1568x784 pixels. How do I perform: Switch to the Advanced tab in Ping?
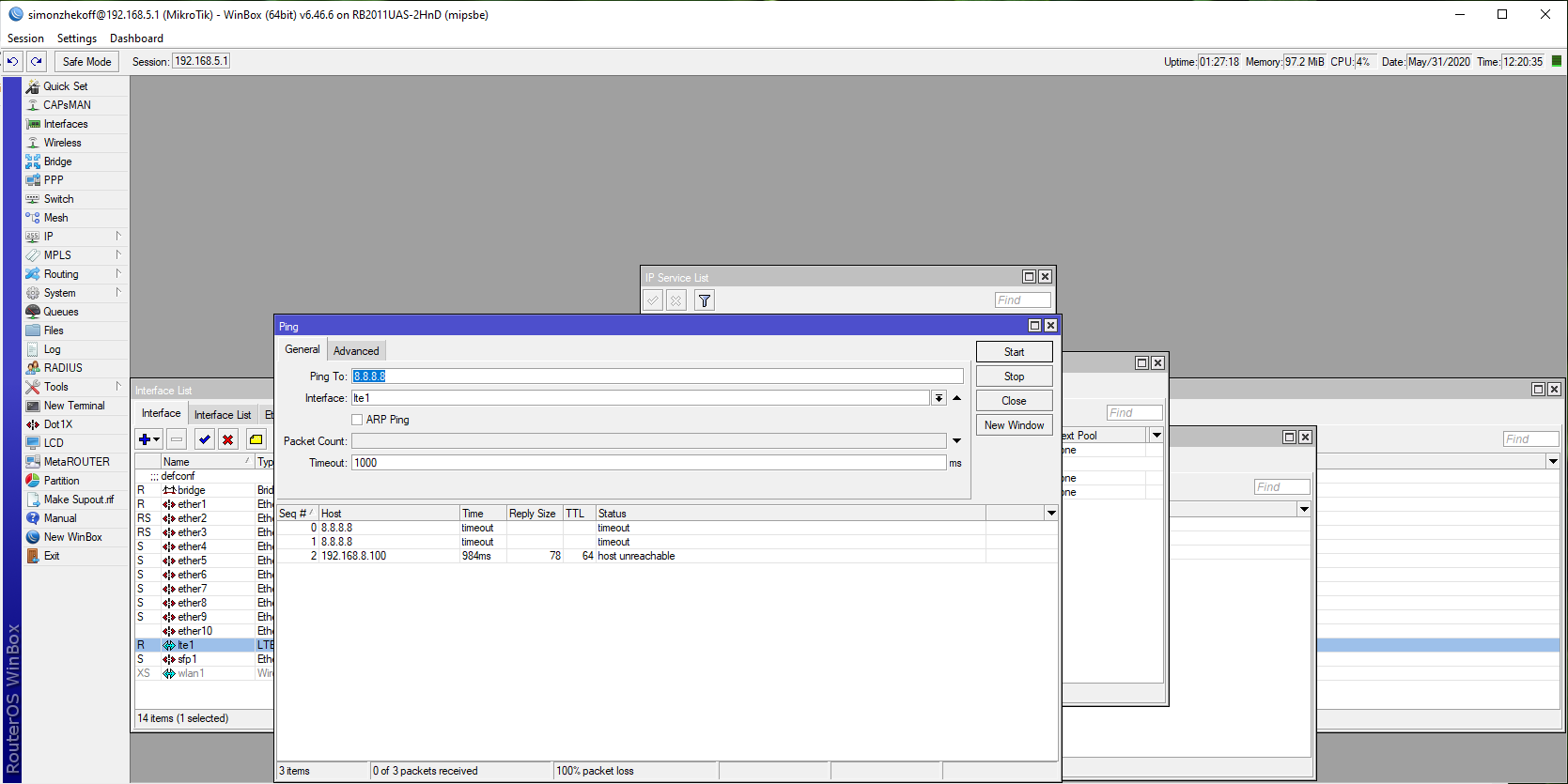click(356, 351)
